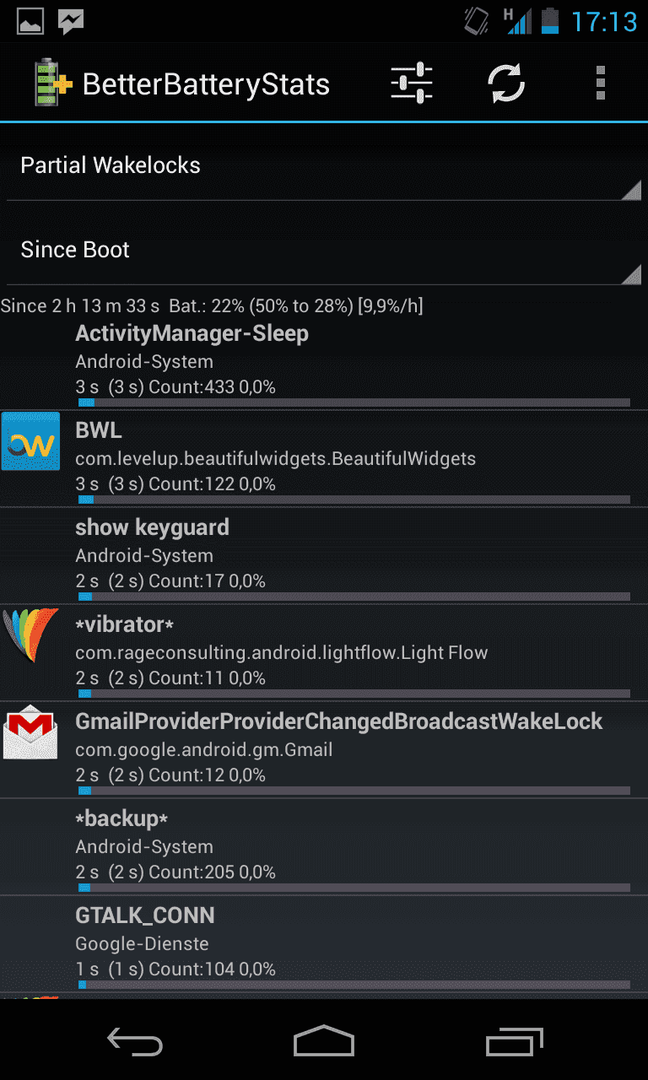Expand the Since Boot dropdown
This screenshot has width=648, height=1080.
[324, 250]
